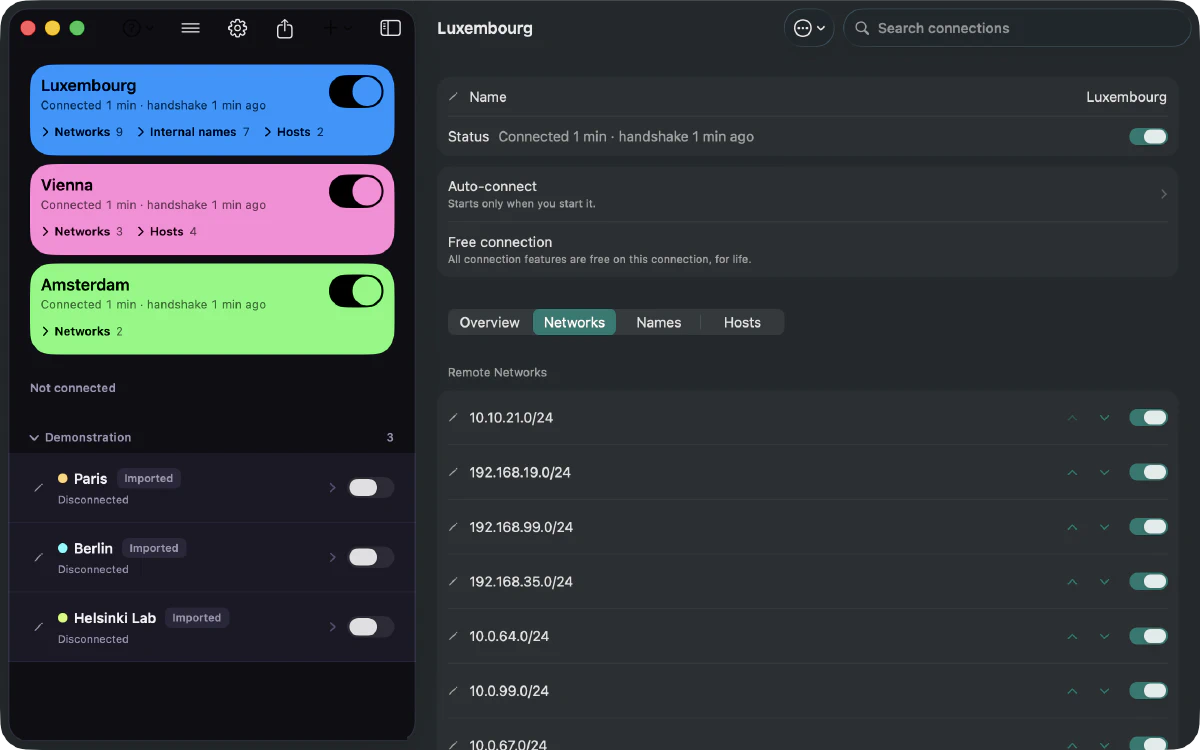Expand Hosts 4 in Vienna card
The height and width of the screenshot is (750, 1200).
tap(167, 231)
